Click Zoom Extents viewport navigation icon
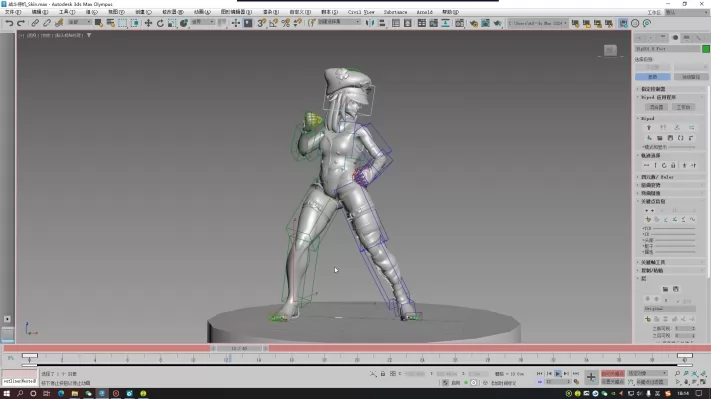The width and height of the screenshot is (711, 399). click(695, 374)
